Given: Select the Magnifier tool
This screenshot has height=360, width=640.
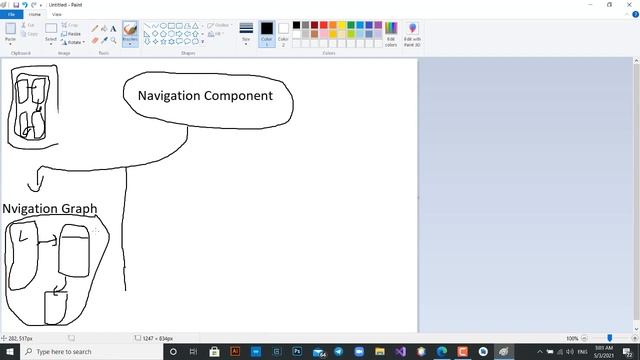Looking at the screenshot, I should pos(113,40).
